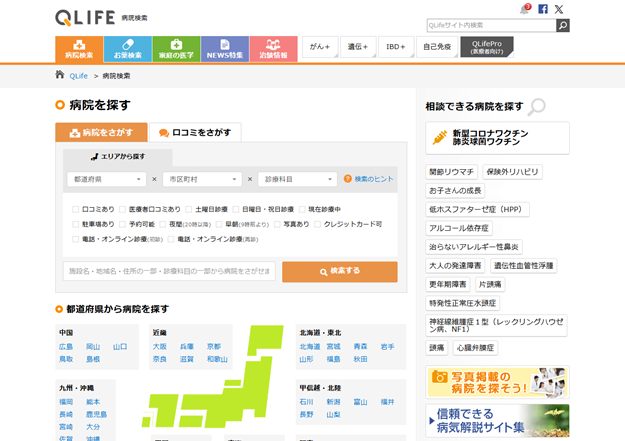Image resolution: width=625 pixels, height=441 pixels.
Task: Open the IBD＋ menu item
Action: 396,47
